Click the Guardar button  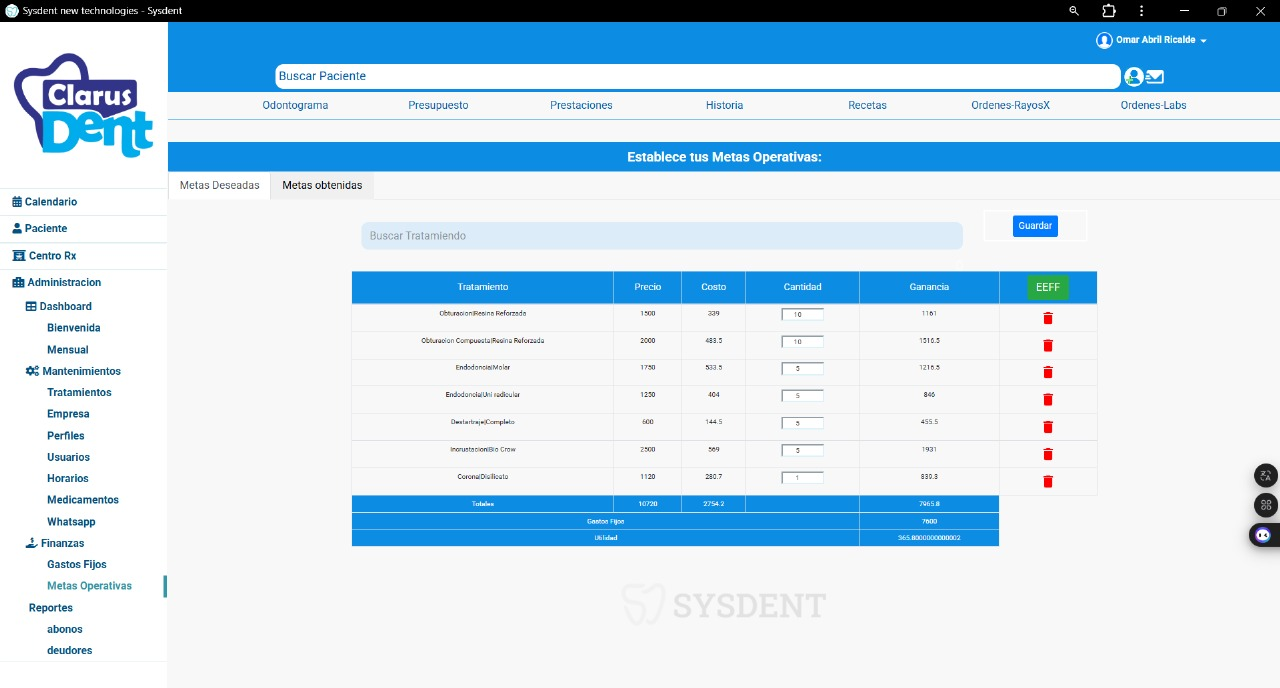(1034, 226)
